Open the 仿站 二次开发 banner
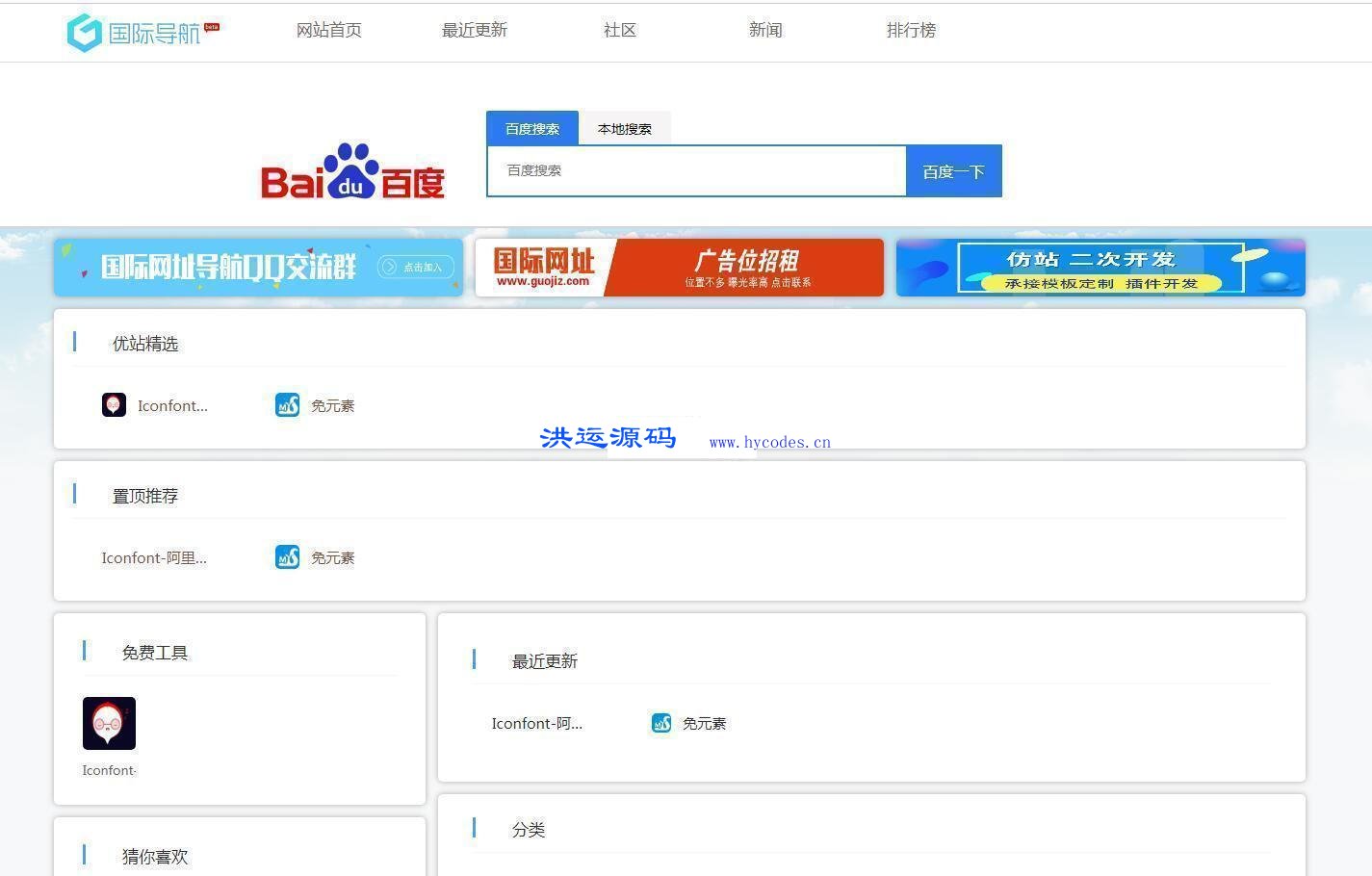 (x=1100, y=268)
